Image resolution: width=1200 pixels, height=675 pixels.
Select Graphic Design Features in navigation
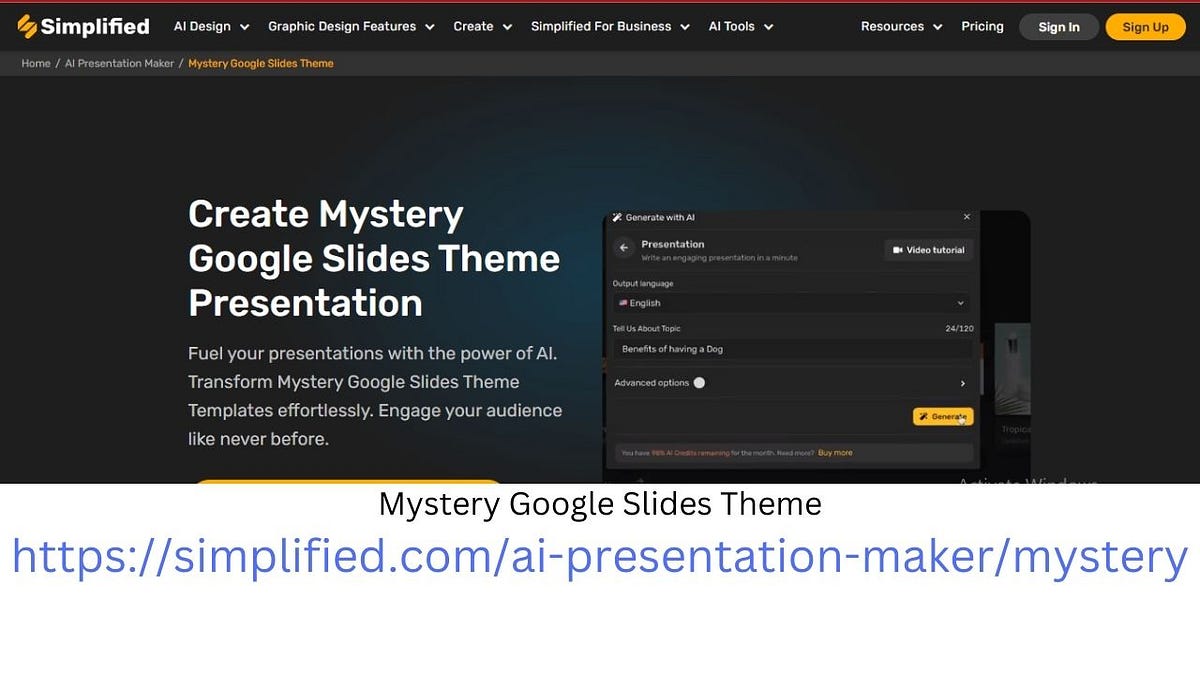point(343,27)
